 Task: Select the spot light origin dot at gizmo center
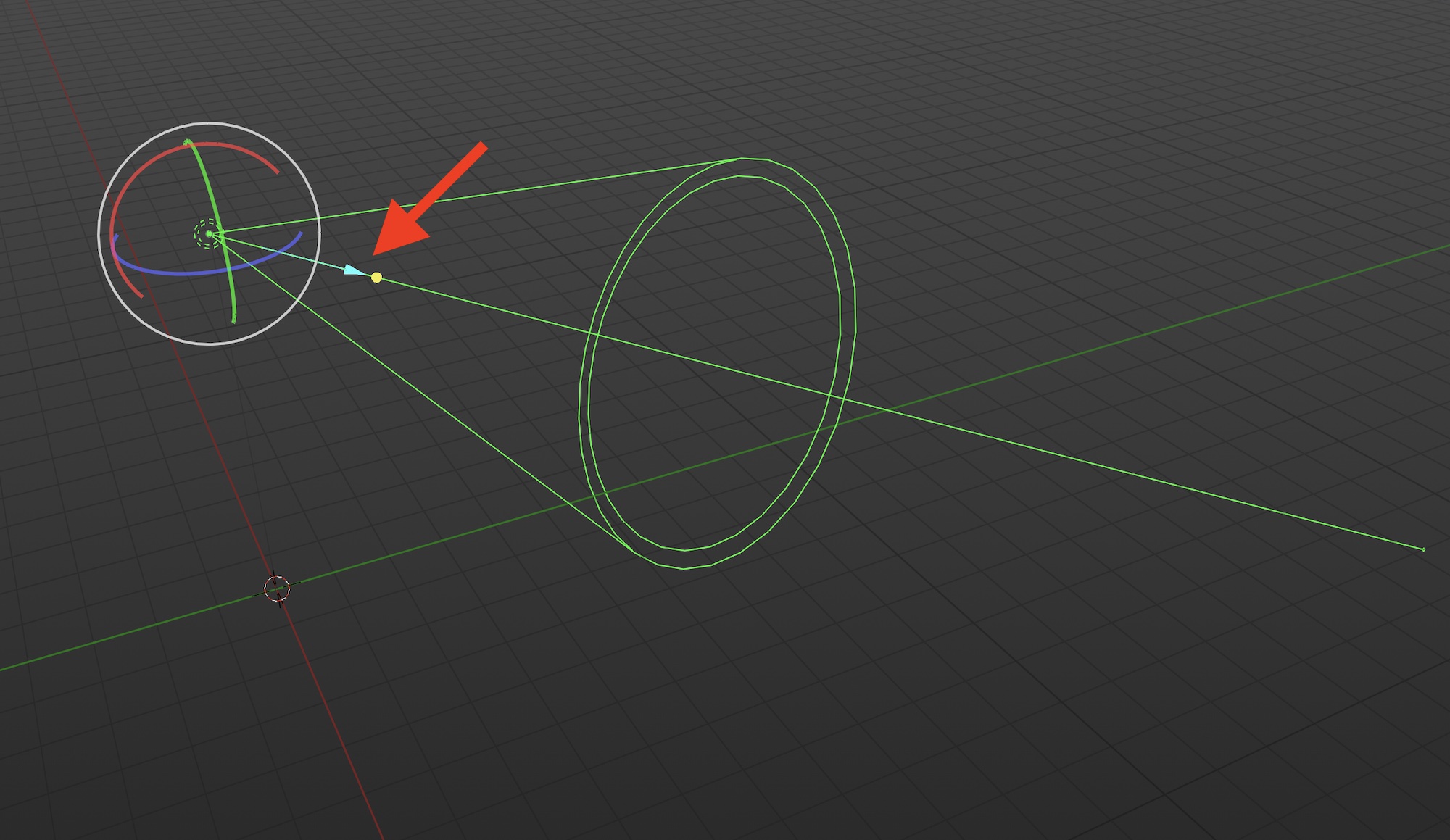click(x=209, y=233)
